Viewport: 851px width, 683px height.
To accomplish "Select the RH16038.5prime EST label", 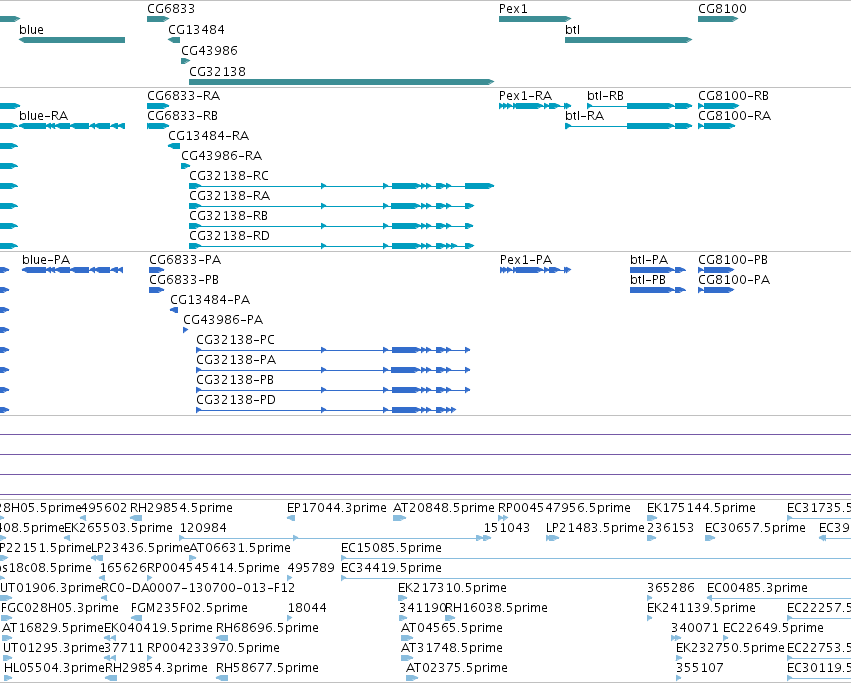I will (497, 608).
